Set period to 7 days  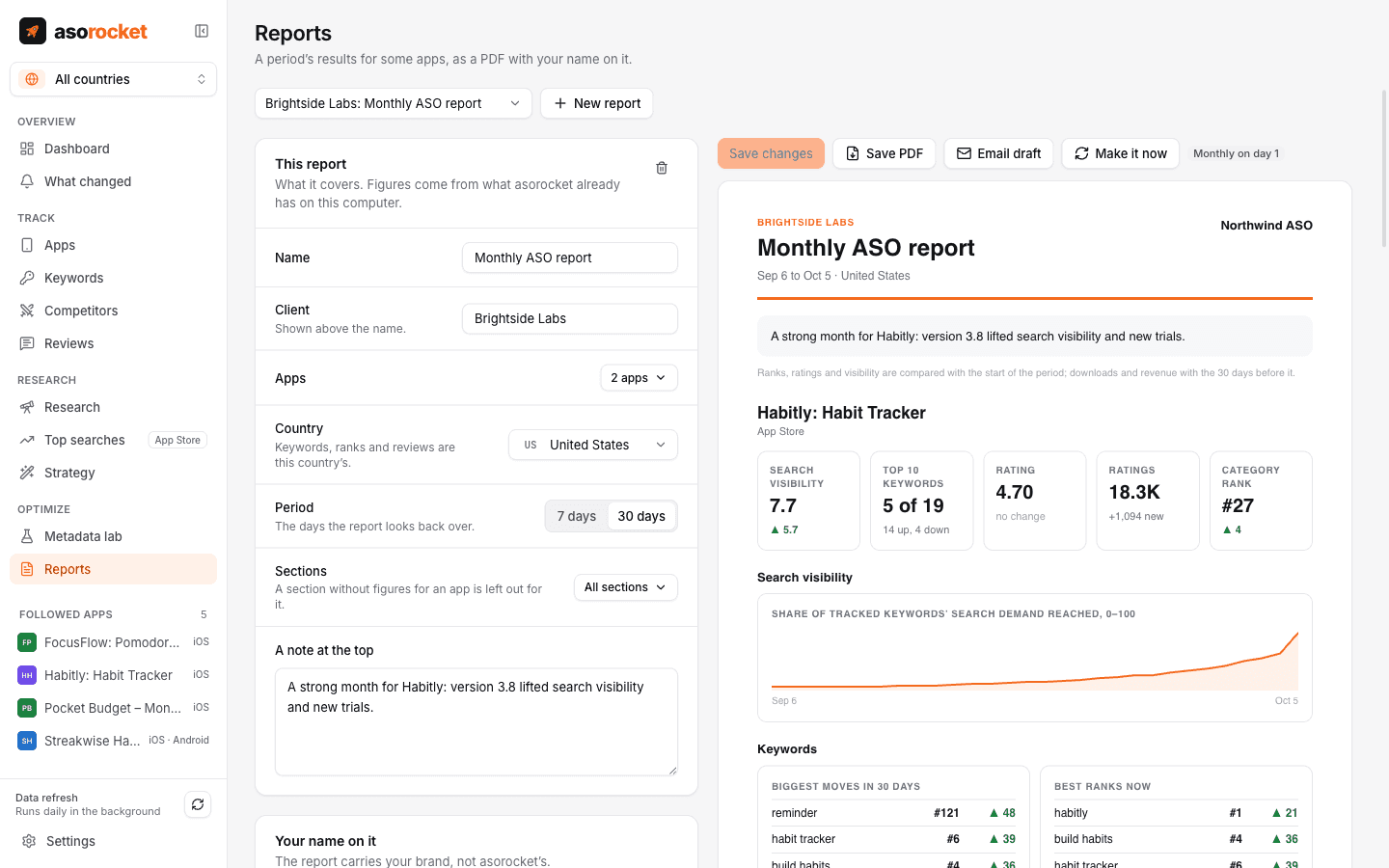[577, 516]
